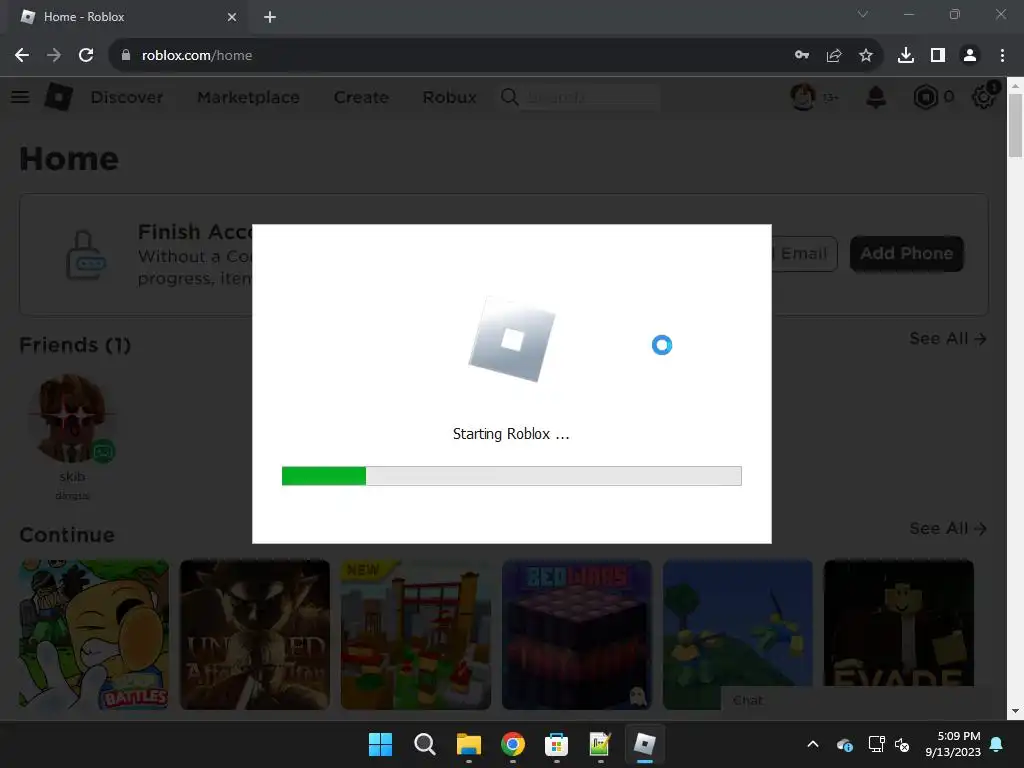This screenshot has width=1024, height=768.
Task: Open Windows Start menu
Action: pos(380,744)
